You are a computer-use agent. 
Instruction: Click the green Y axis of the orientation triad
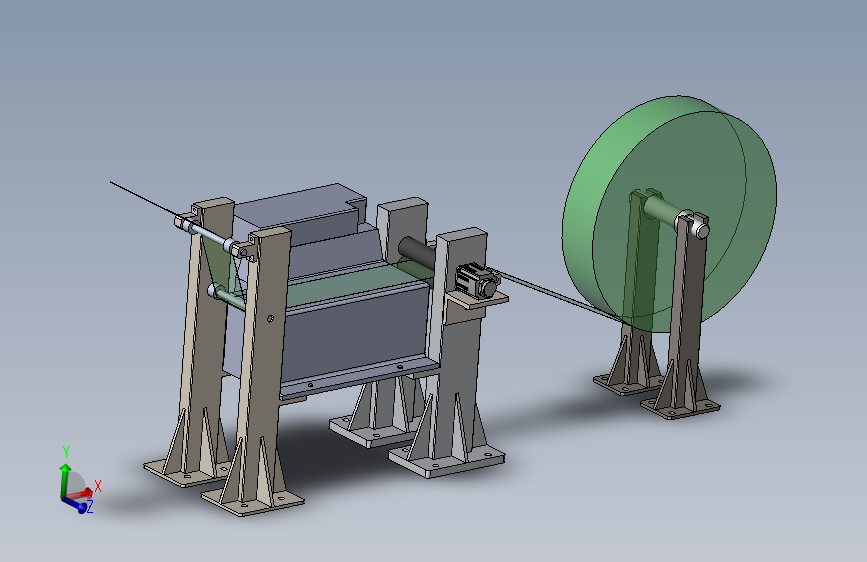(x=65, y=480)
